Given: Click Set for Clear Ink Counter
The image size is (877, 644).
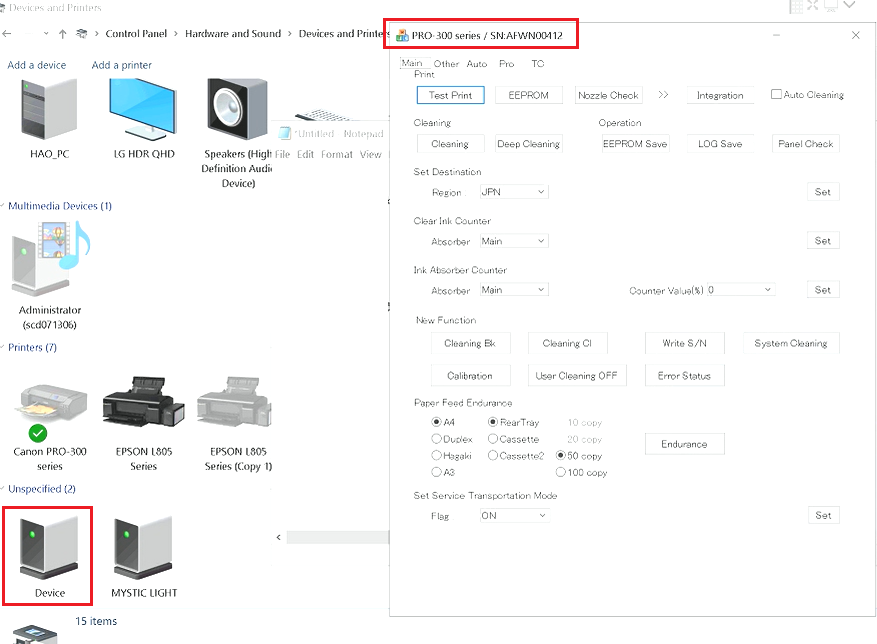Looking at the screenshot, I should click(823, 241).
